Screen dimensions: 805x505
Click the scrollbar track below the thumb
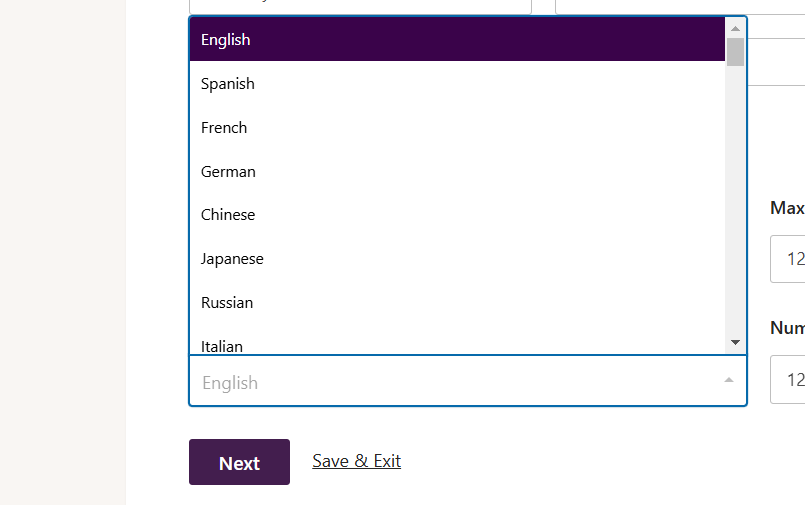(x=735, y=200)
